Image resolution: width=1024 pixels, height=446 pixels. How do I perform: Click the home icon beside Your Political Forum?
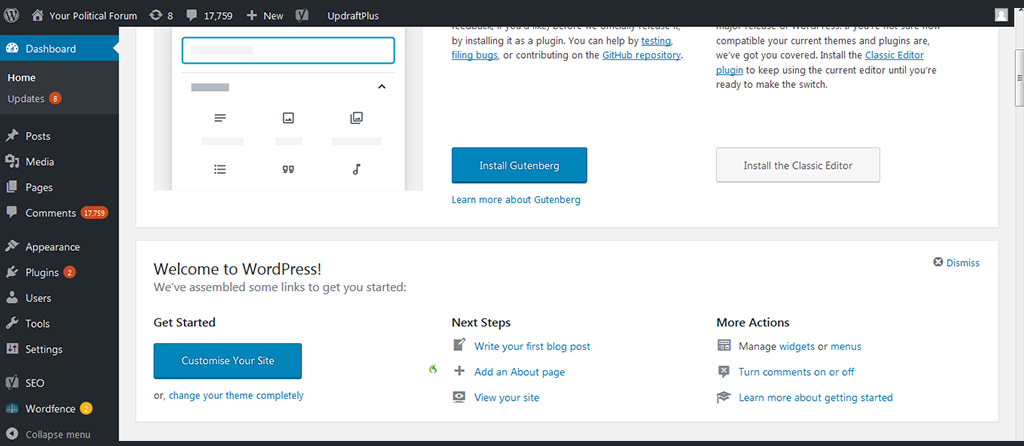[39, 15]
